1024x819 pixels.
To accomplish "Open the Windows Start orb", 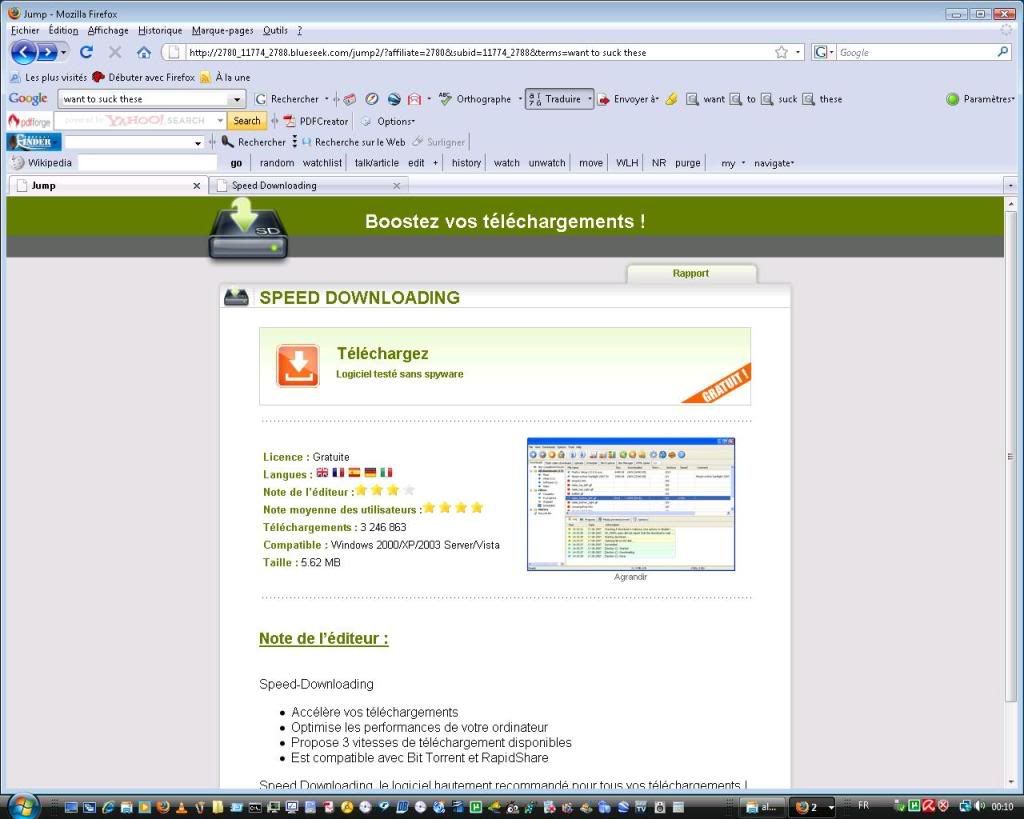I will [x=24, y=807].
